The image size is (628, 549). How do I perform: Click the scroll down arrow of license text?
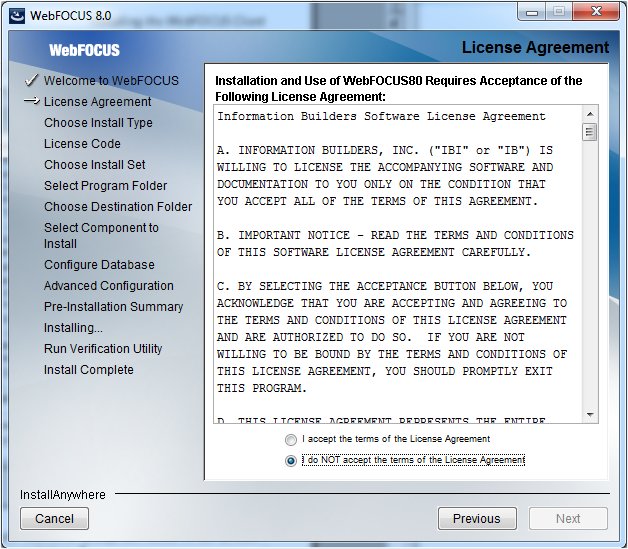click(590, 414)
